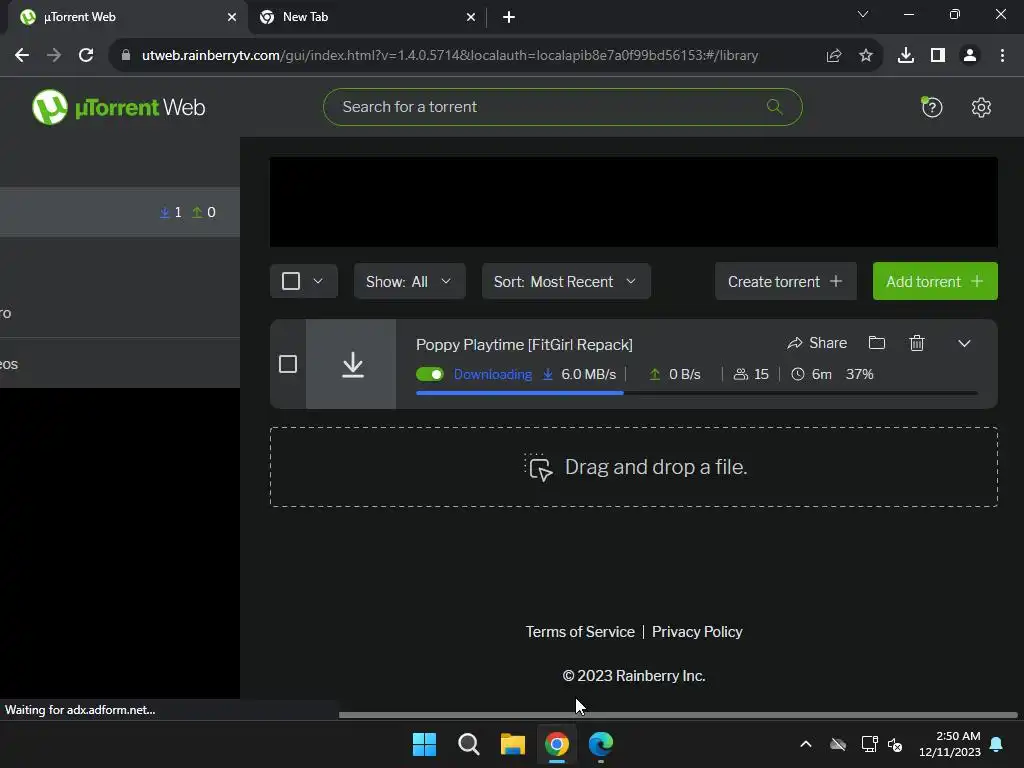Click the 6.0 MB/s download speed text
The width and height of the screenshot is (1024, 768).
(x=588, y=374)
